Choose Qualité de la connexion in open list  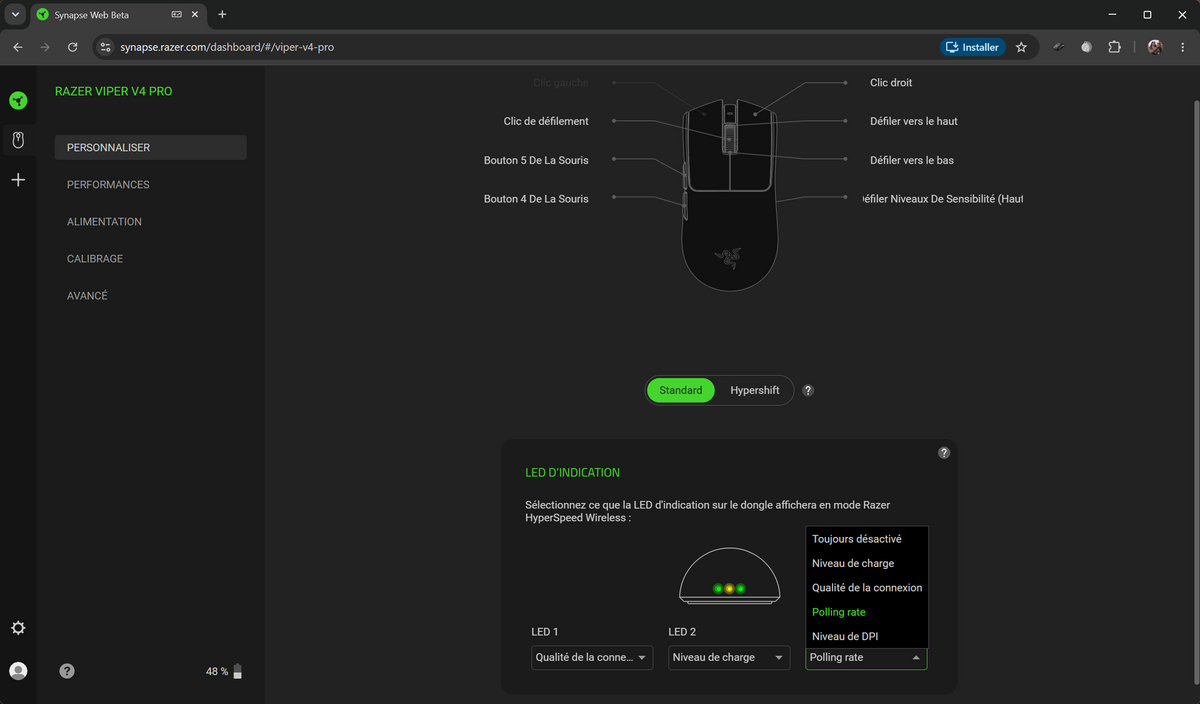(867, 588)
